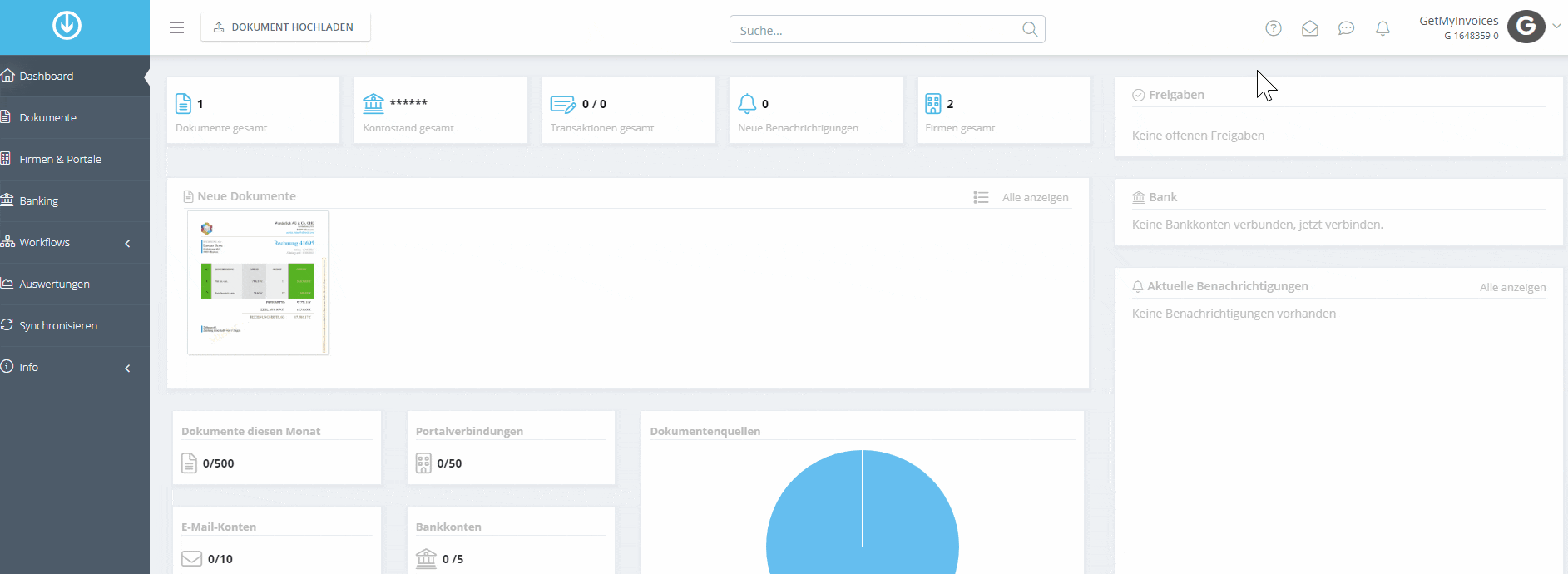The image size is (1568, 574).
Task: Click the Dokumente gesamt document icon
Action: click(x=183, y=103)
